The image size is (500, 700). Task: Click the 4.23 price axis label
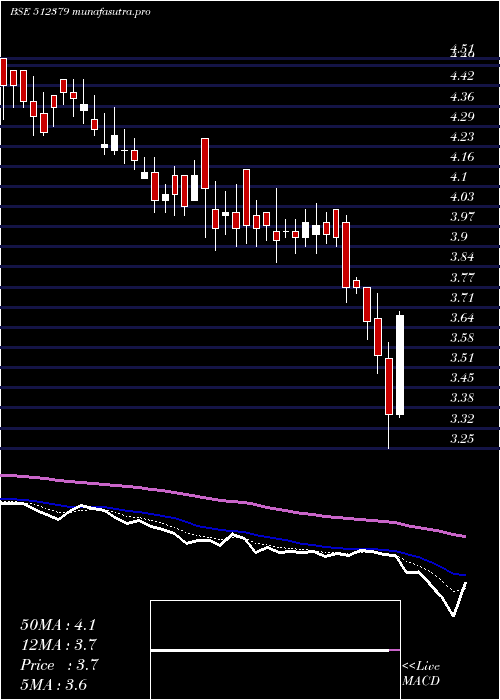(462, 137)
